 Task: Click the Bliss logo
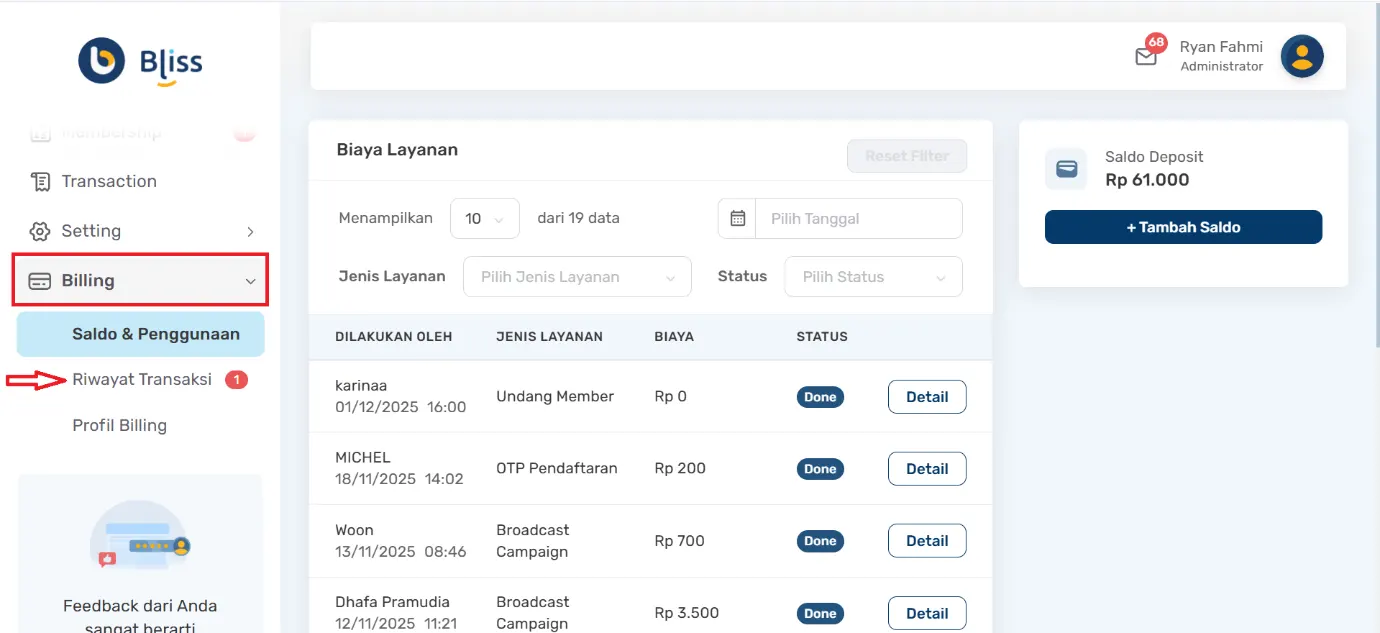[x=139, y=60]
